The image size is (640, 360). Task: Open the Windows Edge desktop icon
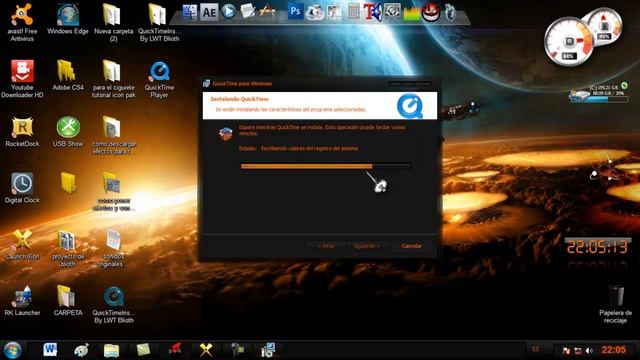(x=68, y=20)
